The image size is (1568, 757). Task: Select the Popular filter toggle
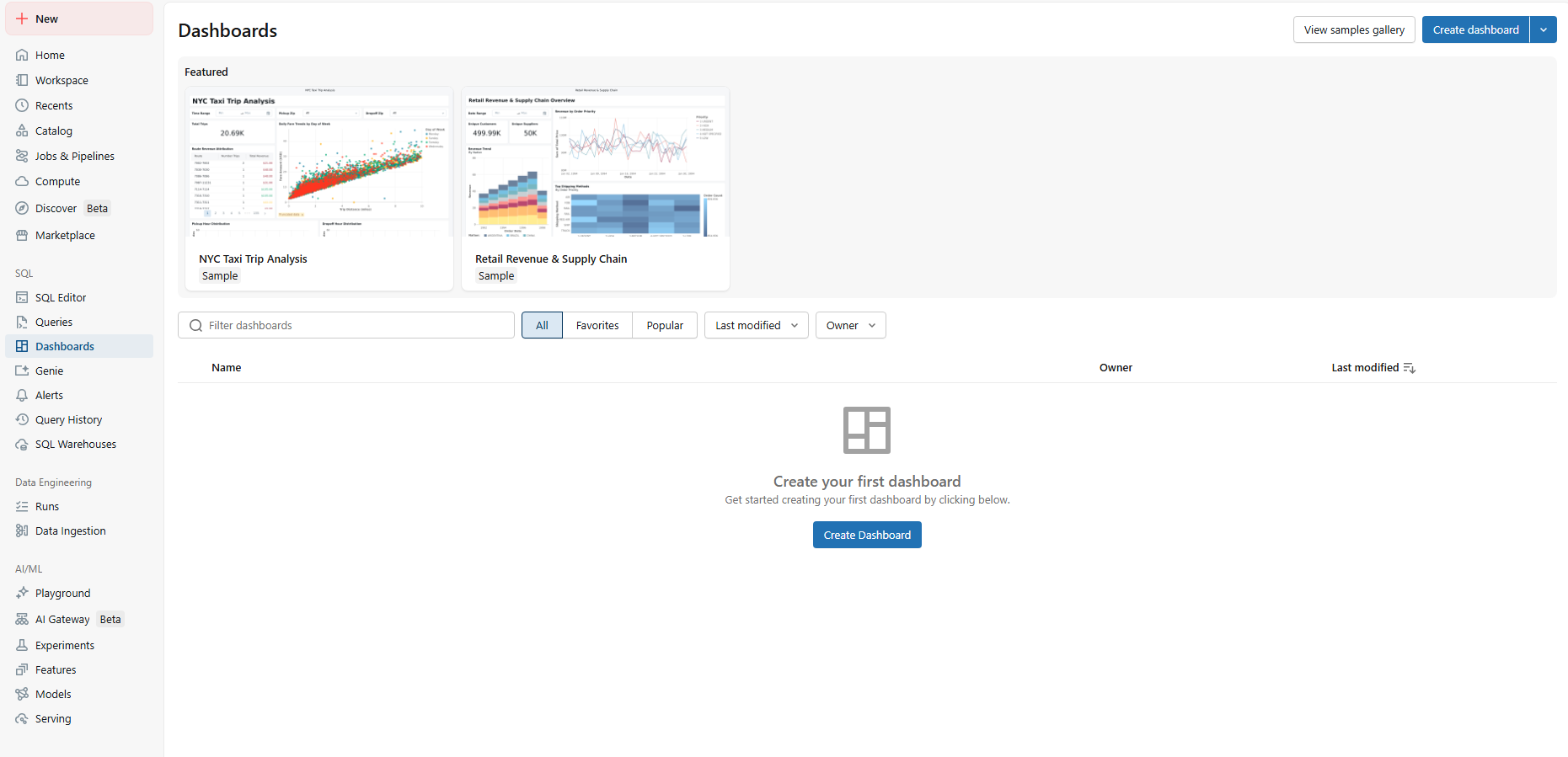[x=665, y=325]
